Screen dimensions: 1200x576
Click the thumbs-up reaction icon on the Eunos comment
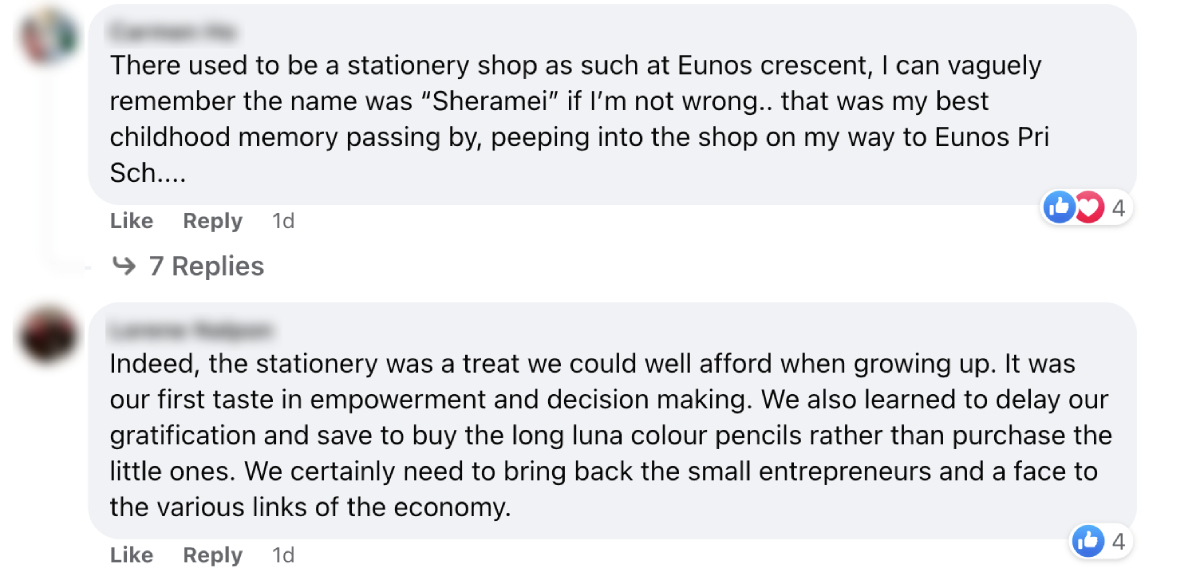(1057, 207)
